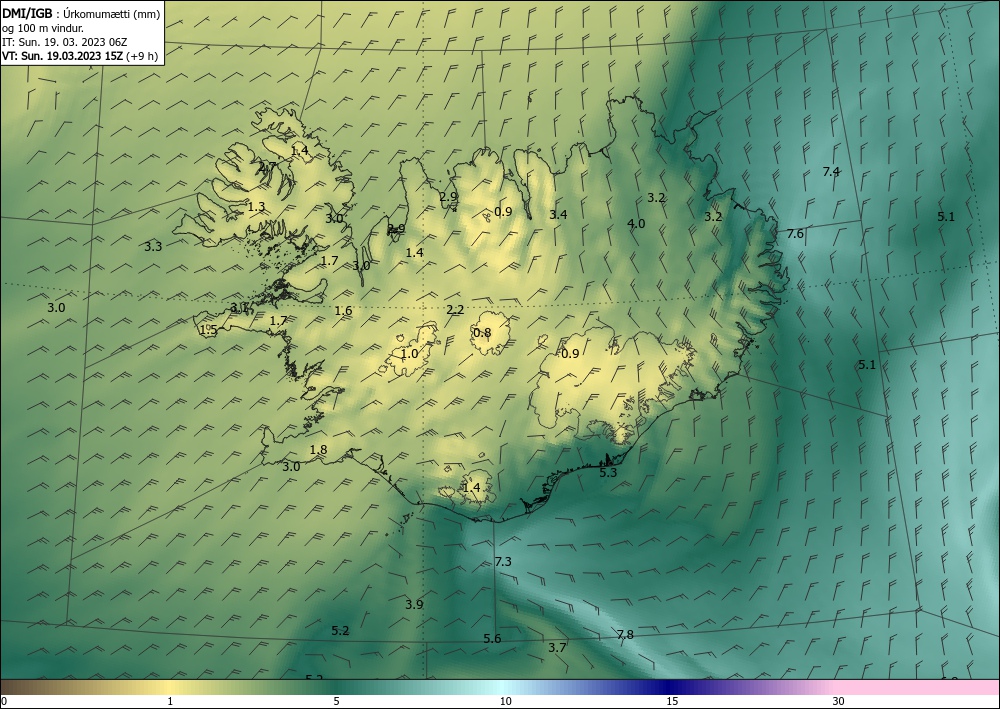The image size is (1000, 709).
Task: Click the 7.3 value south of Iceland
Action: point(503,561)
